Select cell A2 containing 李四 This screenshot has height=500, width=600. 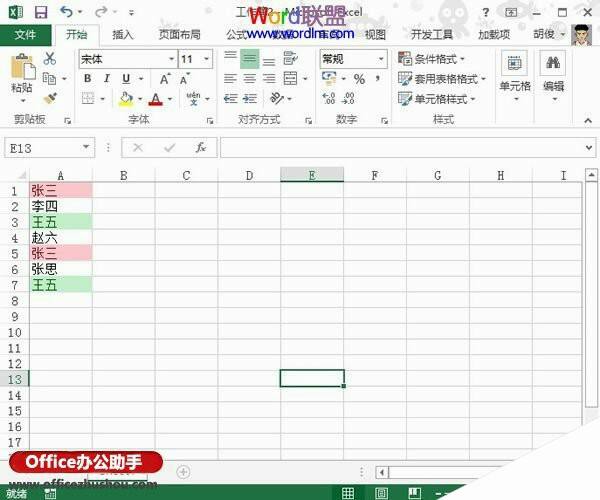tap(60, 206)
